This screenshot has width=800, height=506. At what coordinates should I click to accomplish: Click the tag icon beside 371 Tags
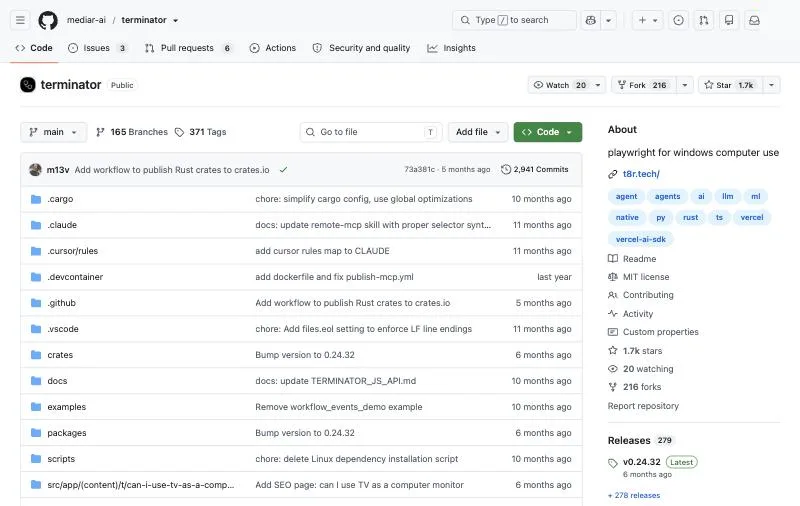pyautogui.click(x=179, y=132)
